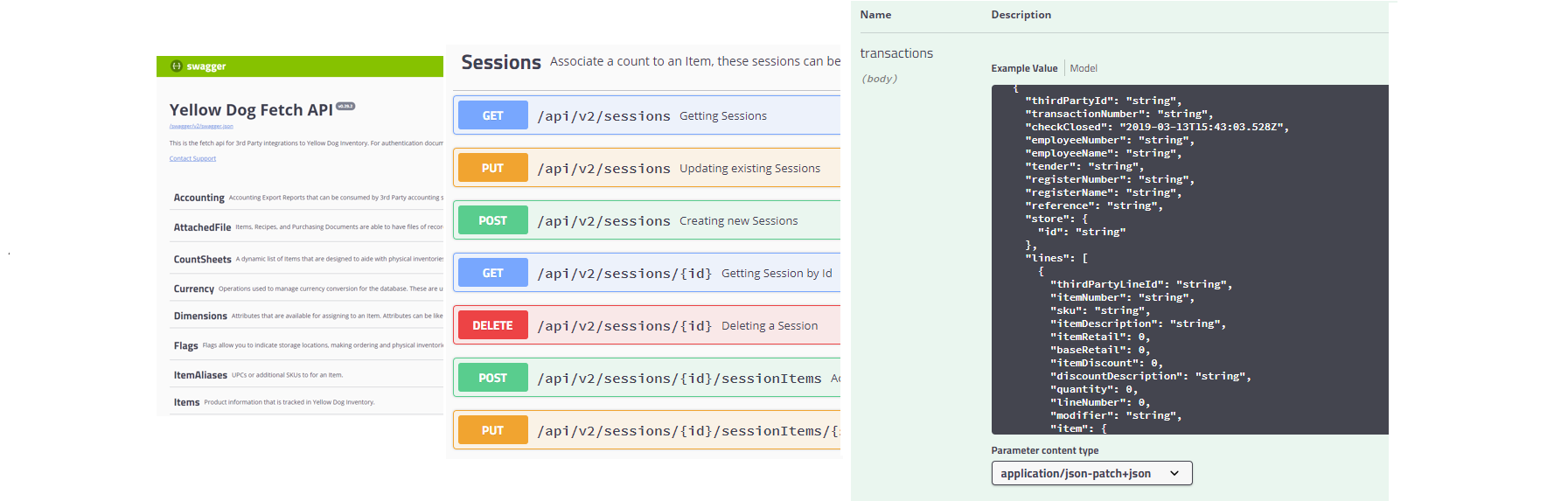Click the "checkClosed" line in the JSON example
Viewport: 1568px width, 501px height.
[x=1157, y=127]
